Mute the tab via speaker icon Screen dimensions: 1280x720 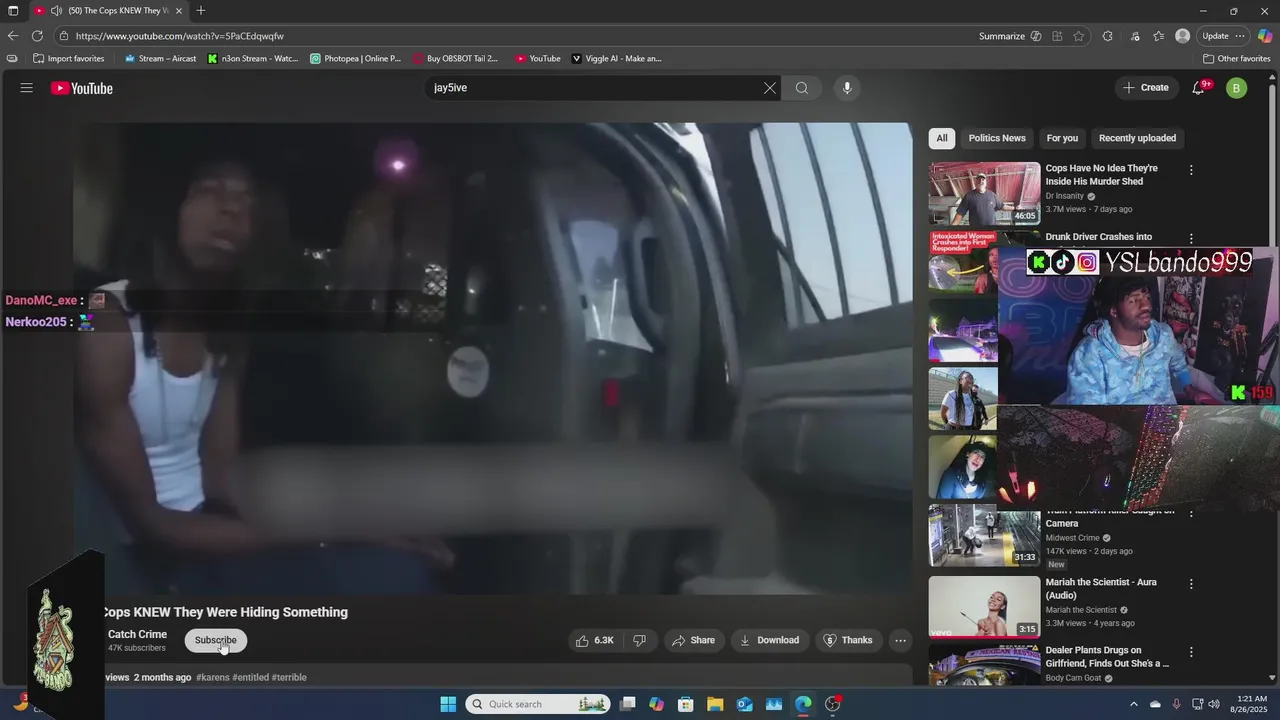pos(57,10)
